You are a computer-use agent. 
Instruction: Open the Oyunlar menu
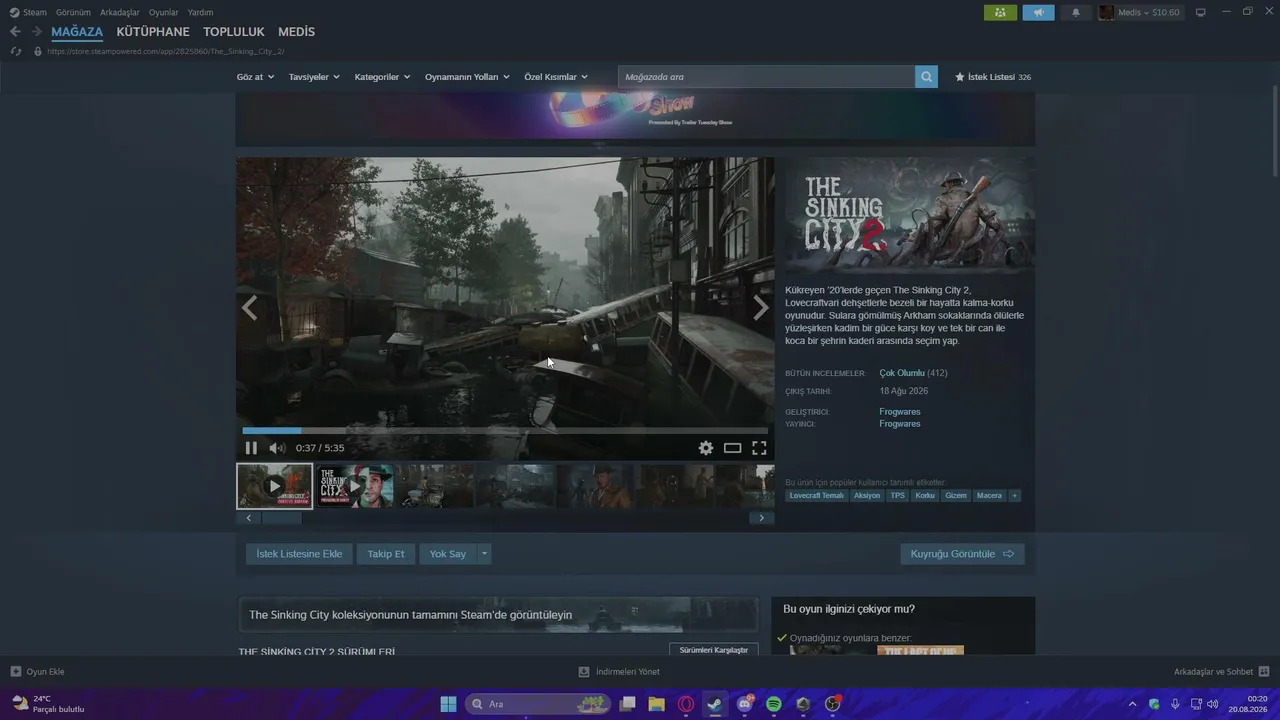[164, 13]
